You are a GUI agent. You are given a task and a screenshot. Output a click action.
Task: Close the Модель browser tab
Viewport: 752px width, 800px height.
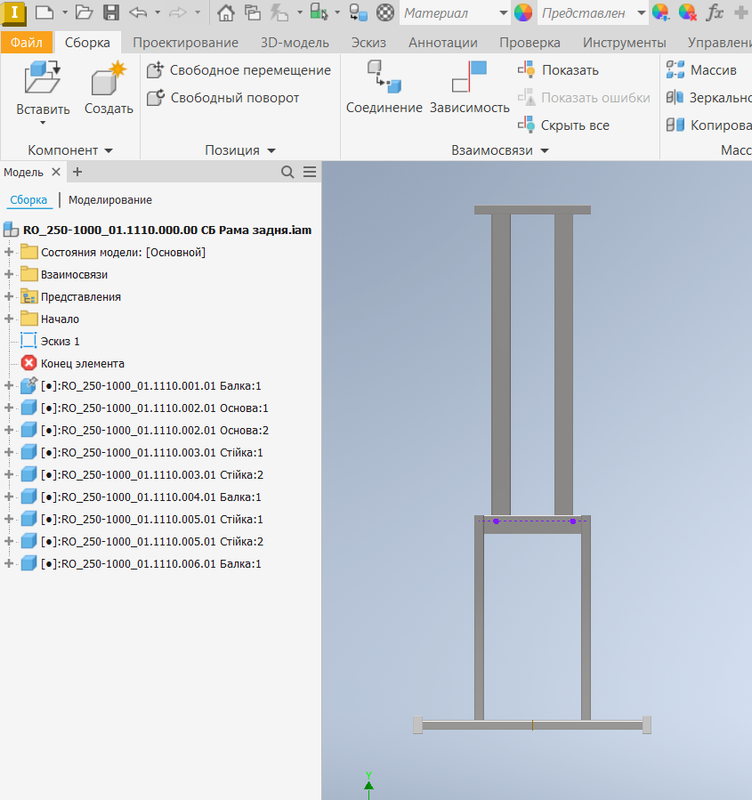click(56, 172)
